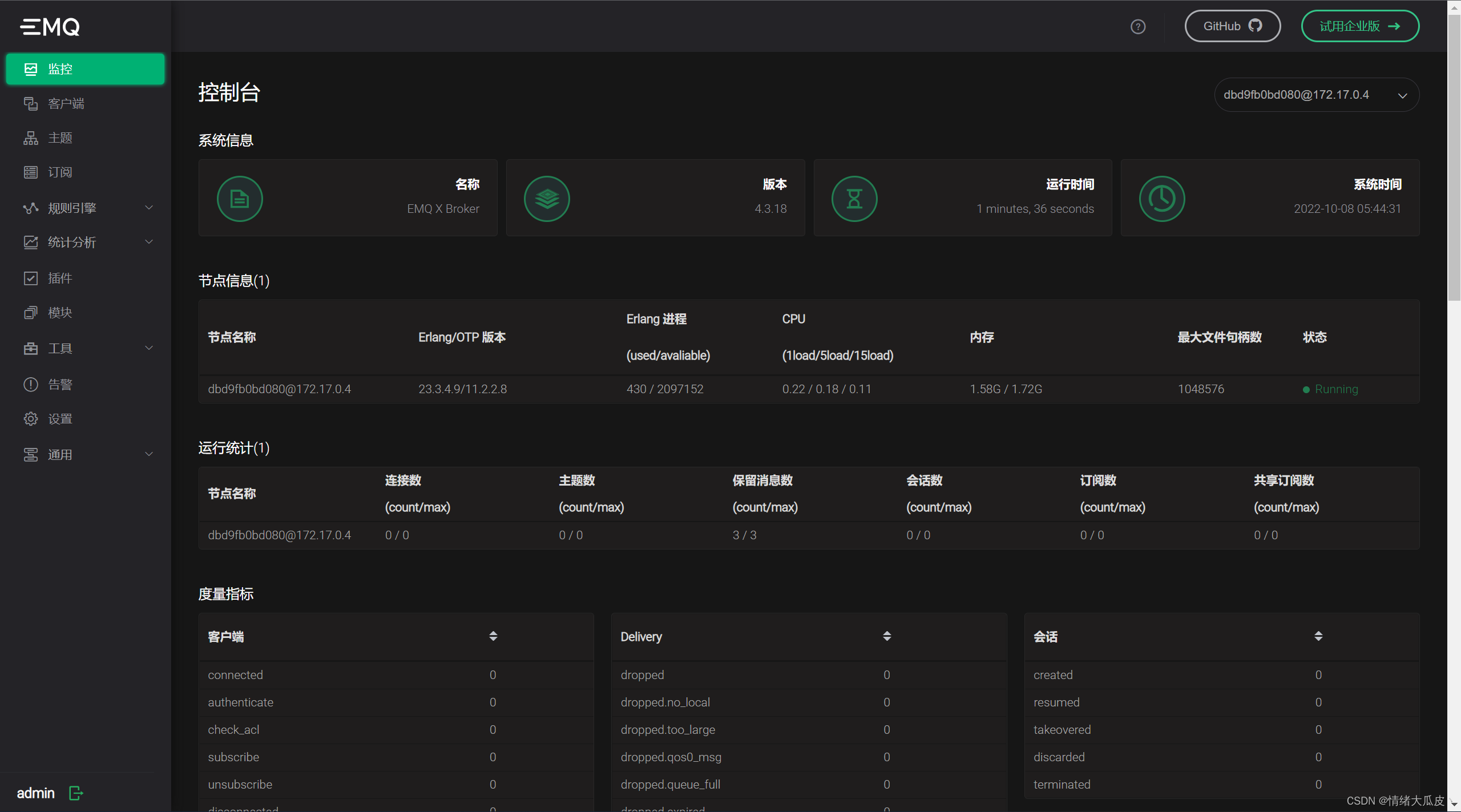The width and height of the screenshot is (1461, 812).
Task: Expand the 工具 submenu chevron
Action: click(149, 348)
